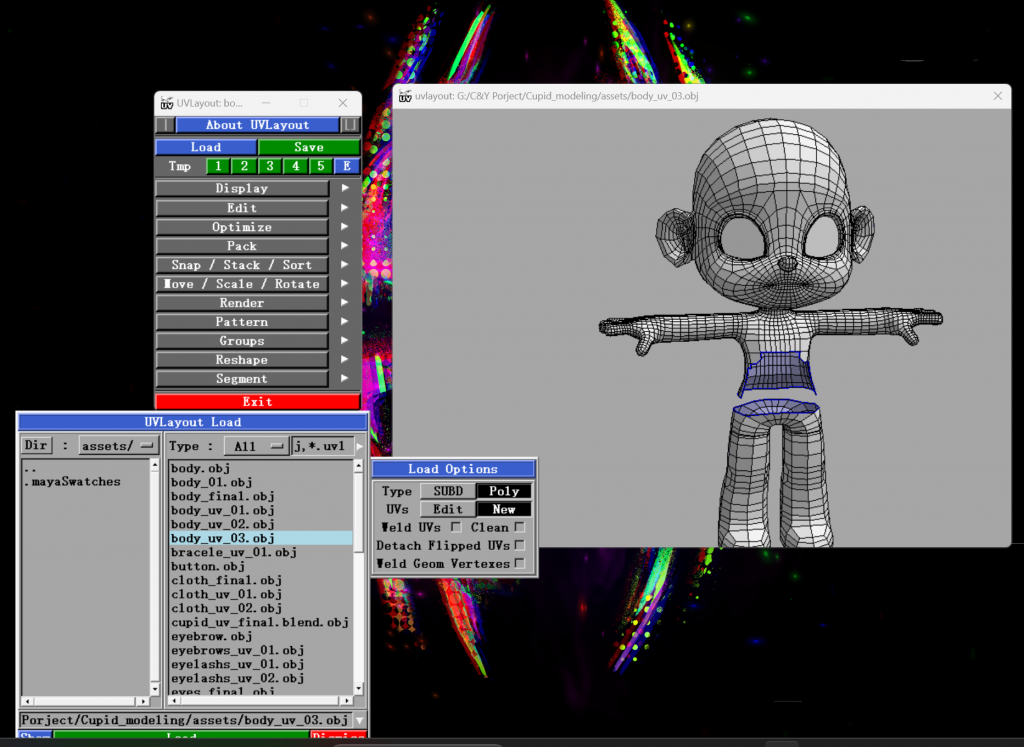The image size is (1024, 747).
Task: Enable Weld Geom Vertexes checkbox
Action: tap(520, 563)
